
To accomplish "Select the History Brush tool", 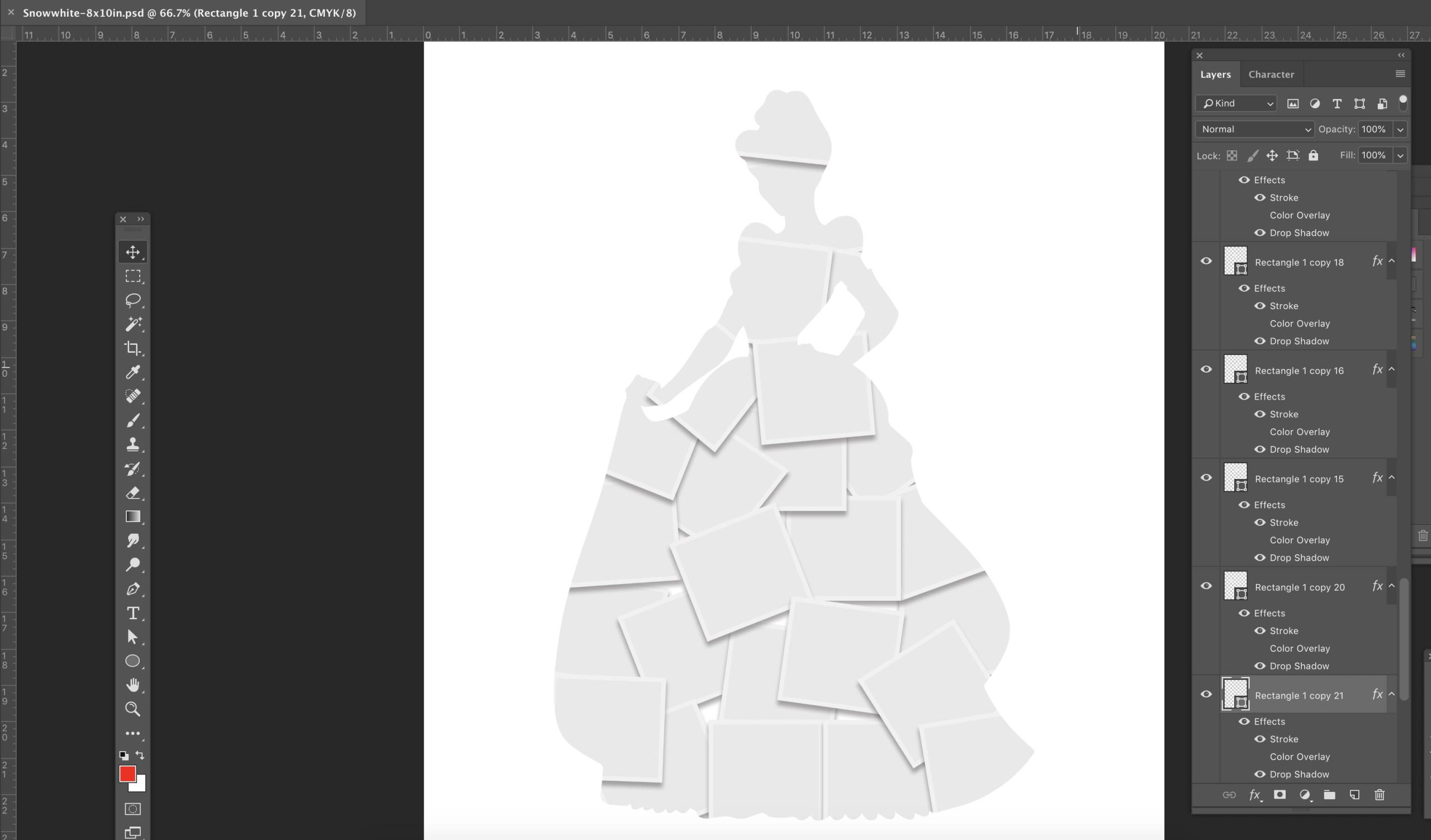I will [133, 468].
